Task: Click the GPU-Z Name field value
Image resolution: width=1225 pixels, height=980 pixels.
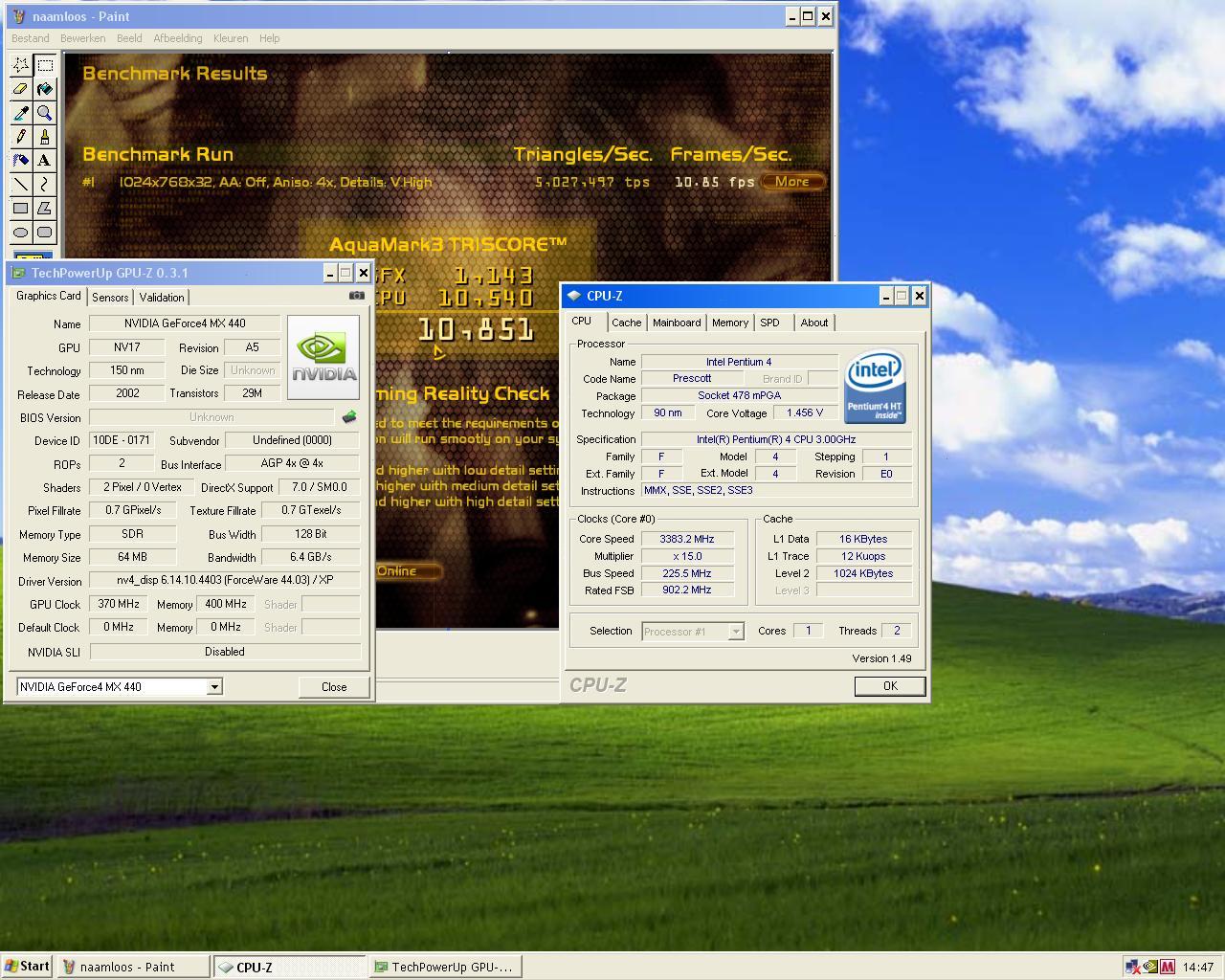Action: 185,323
